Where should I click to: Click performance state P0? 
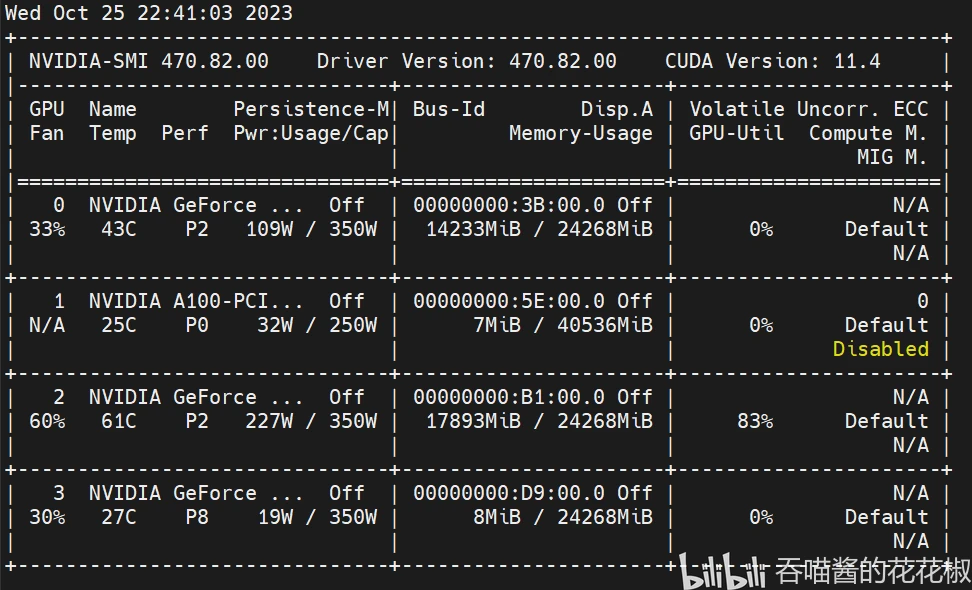click(x=197, y=325)
